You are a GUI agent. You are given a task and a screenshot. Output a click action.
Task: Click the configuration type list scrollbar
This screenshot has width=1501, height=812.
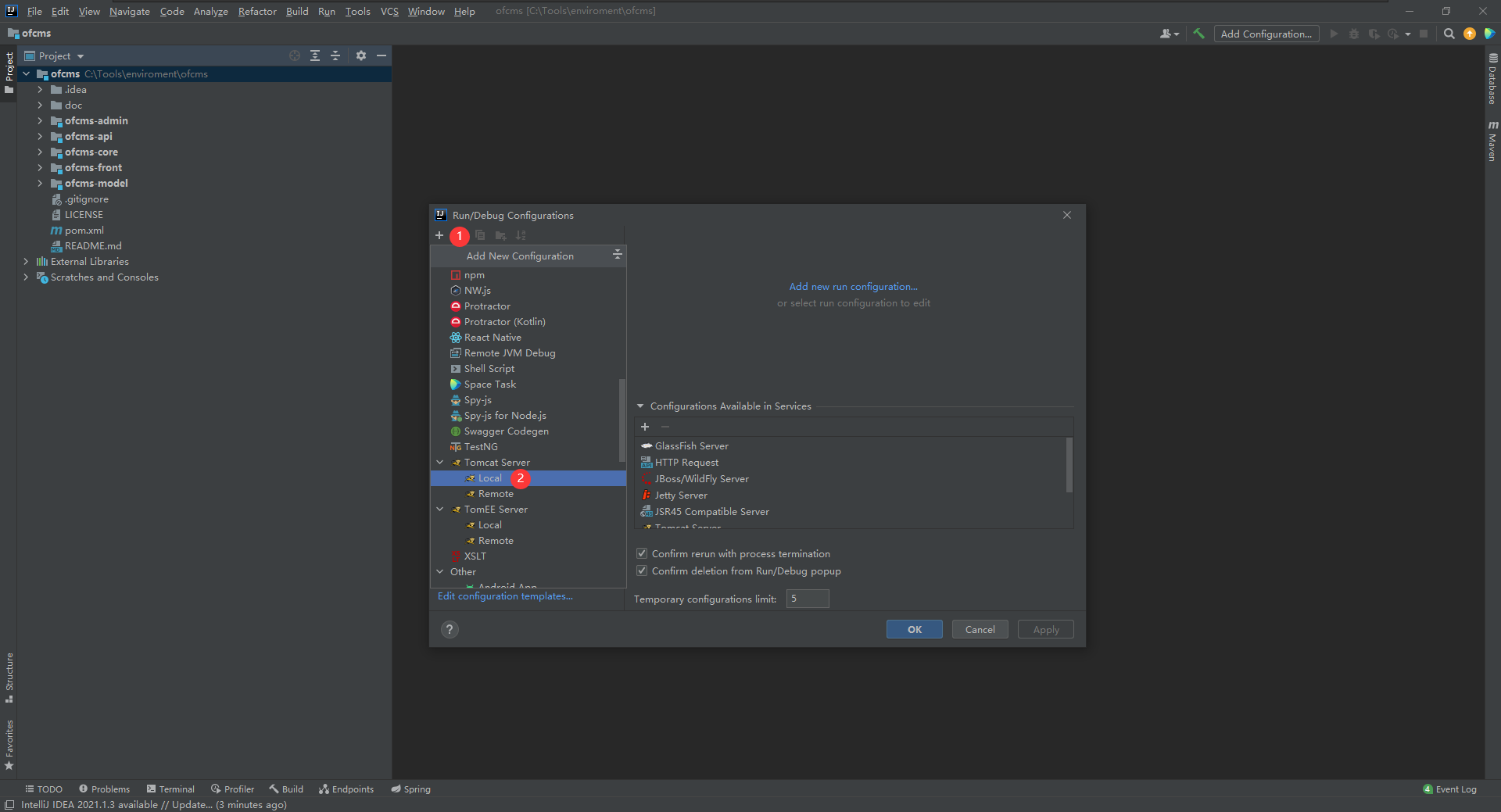click(622, 420)
